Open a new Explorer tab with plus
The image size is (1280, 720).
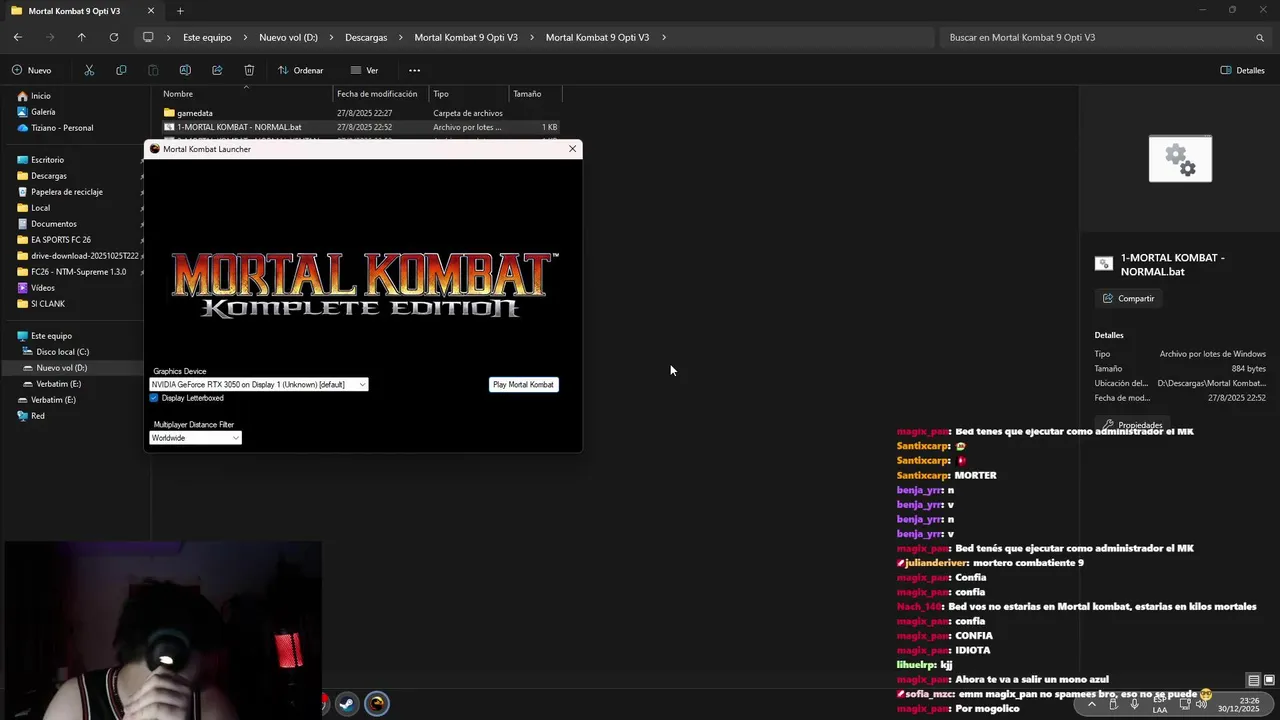coord(180,11)
